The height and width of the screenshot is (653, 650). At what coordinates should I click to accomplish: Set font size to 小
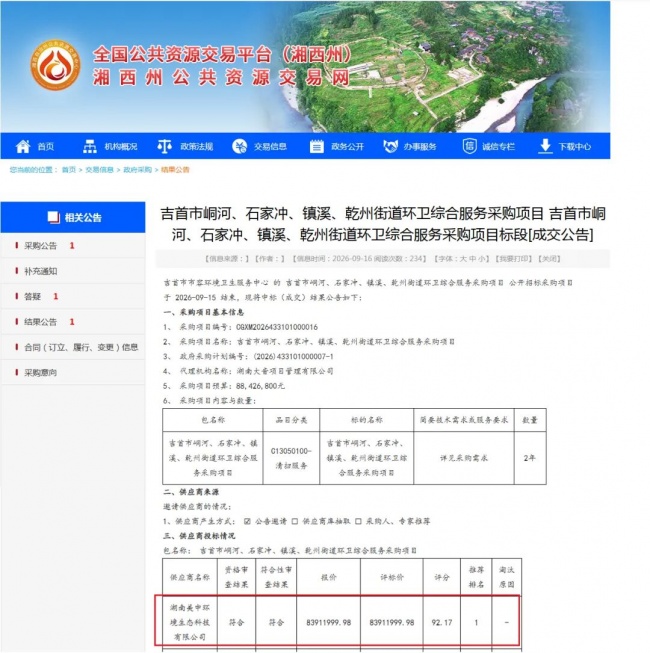483,259
